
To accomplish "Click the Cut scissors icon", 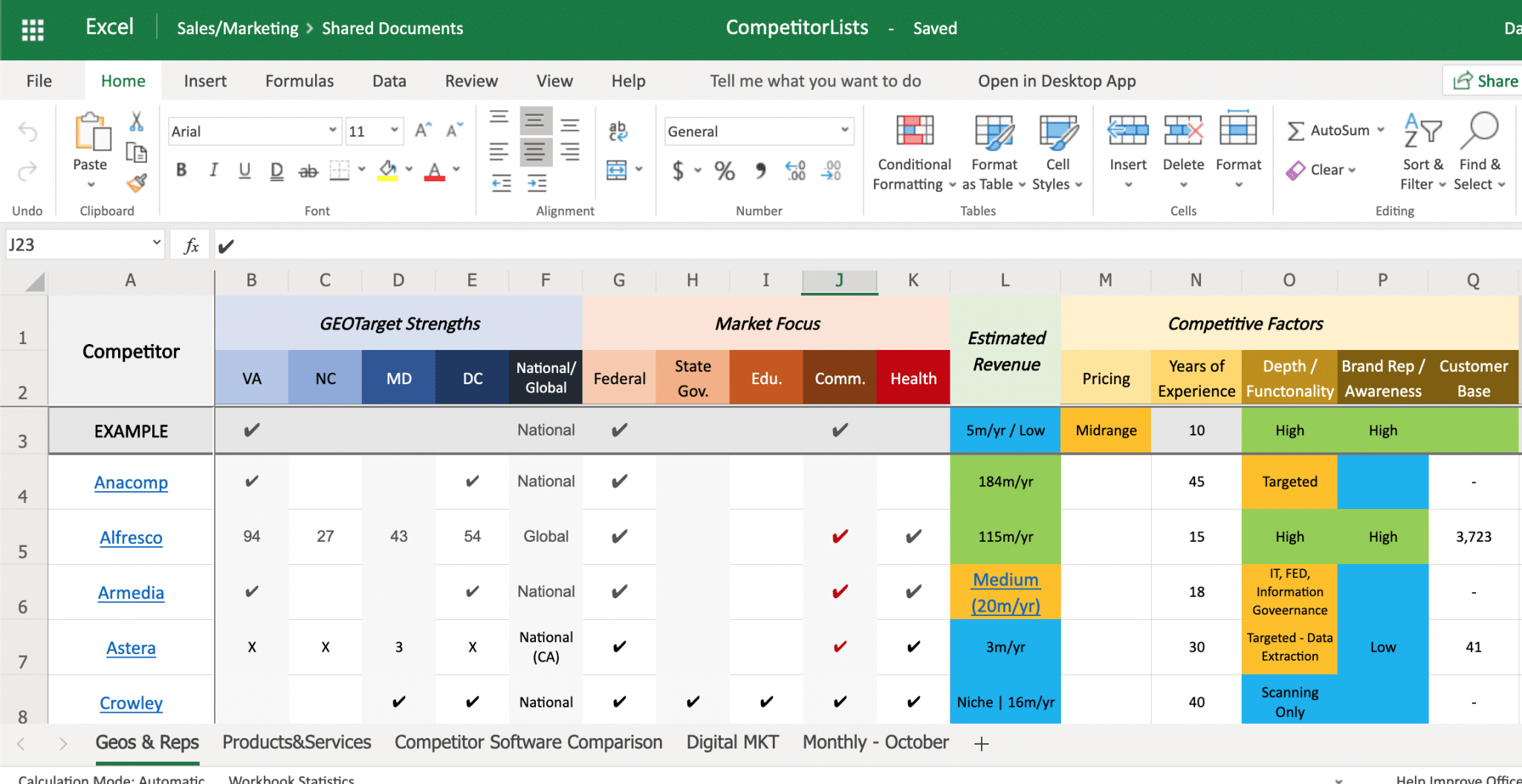I will pyautogui.click(x=137, y=120).
